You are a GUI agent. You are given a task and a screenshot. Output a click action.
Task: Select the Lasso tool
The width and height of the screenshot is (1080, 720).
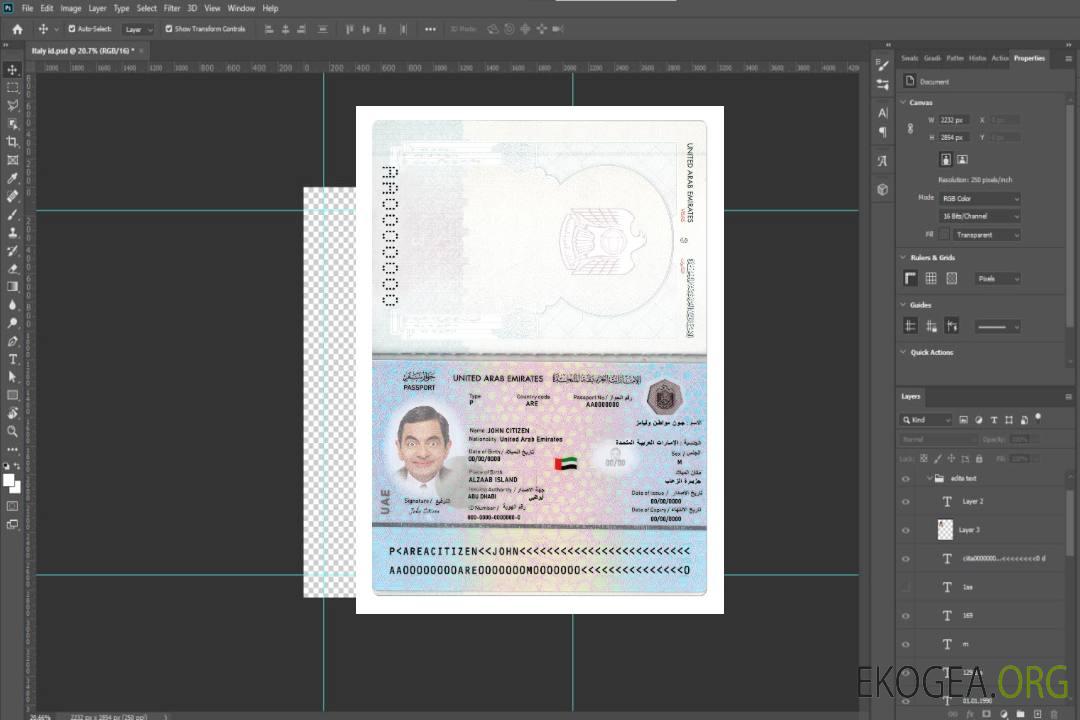pyautogui.click(x=12, y=105)
